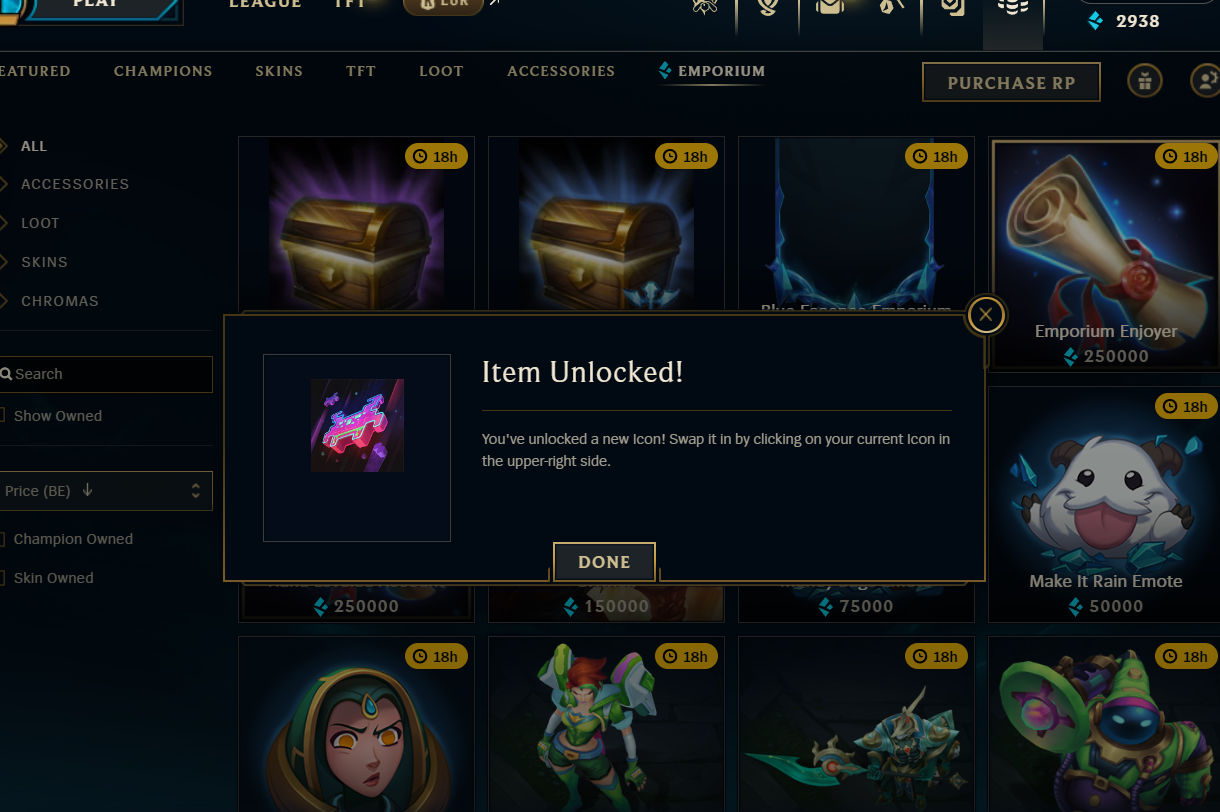Viewport: 1220px width, 812px height.
Task: Open the Store coins icon in top bar
Action: [x=1013, y=10]
